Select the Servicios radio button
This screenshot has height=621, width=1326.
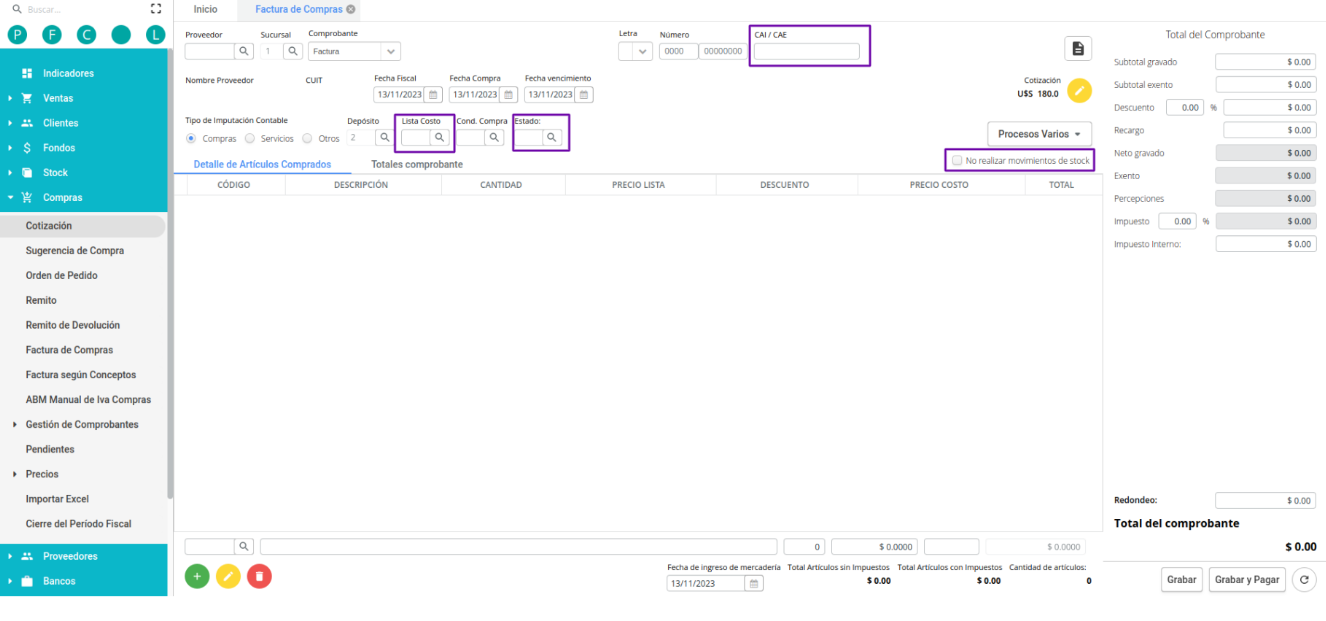pos(250,138)
